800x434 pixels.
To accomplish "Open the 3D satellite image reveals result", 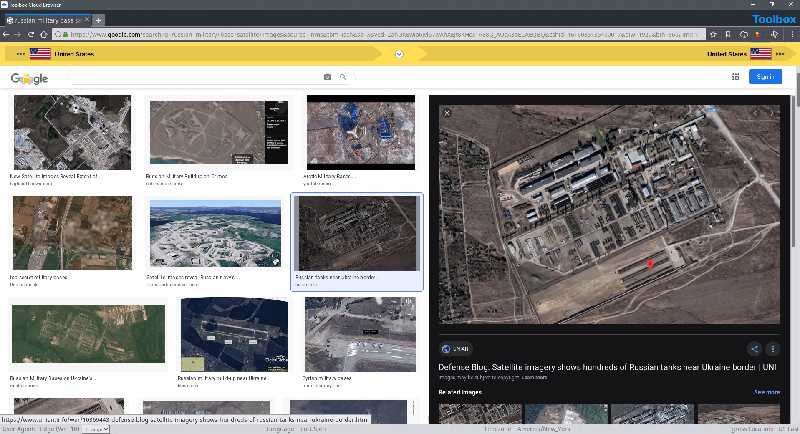I will (x=215, y=234).
